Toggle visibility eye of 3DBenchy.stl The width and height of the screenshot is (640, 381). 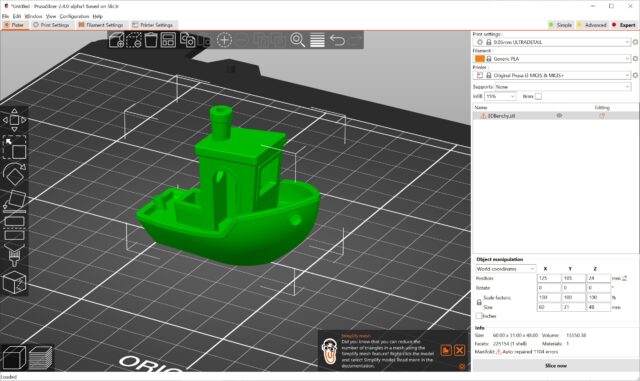click(x=560, y=116)
